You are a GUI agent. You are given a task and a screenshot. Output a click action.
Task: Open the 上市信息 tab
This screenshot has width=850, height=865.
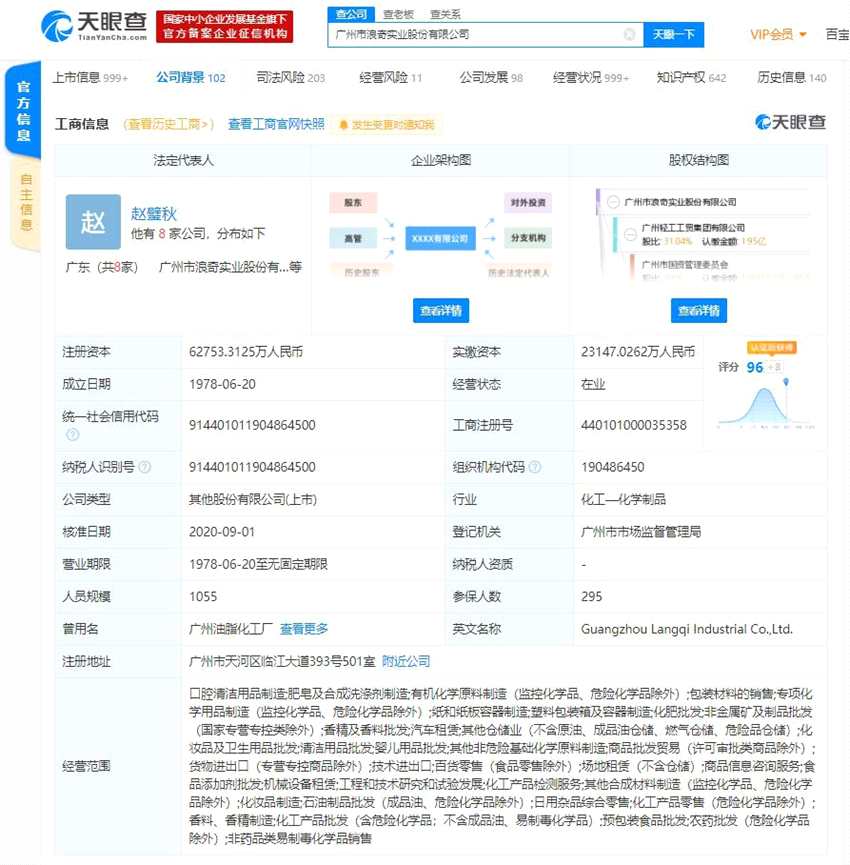tap(90, 78)
